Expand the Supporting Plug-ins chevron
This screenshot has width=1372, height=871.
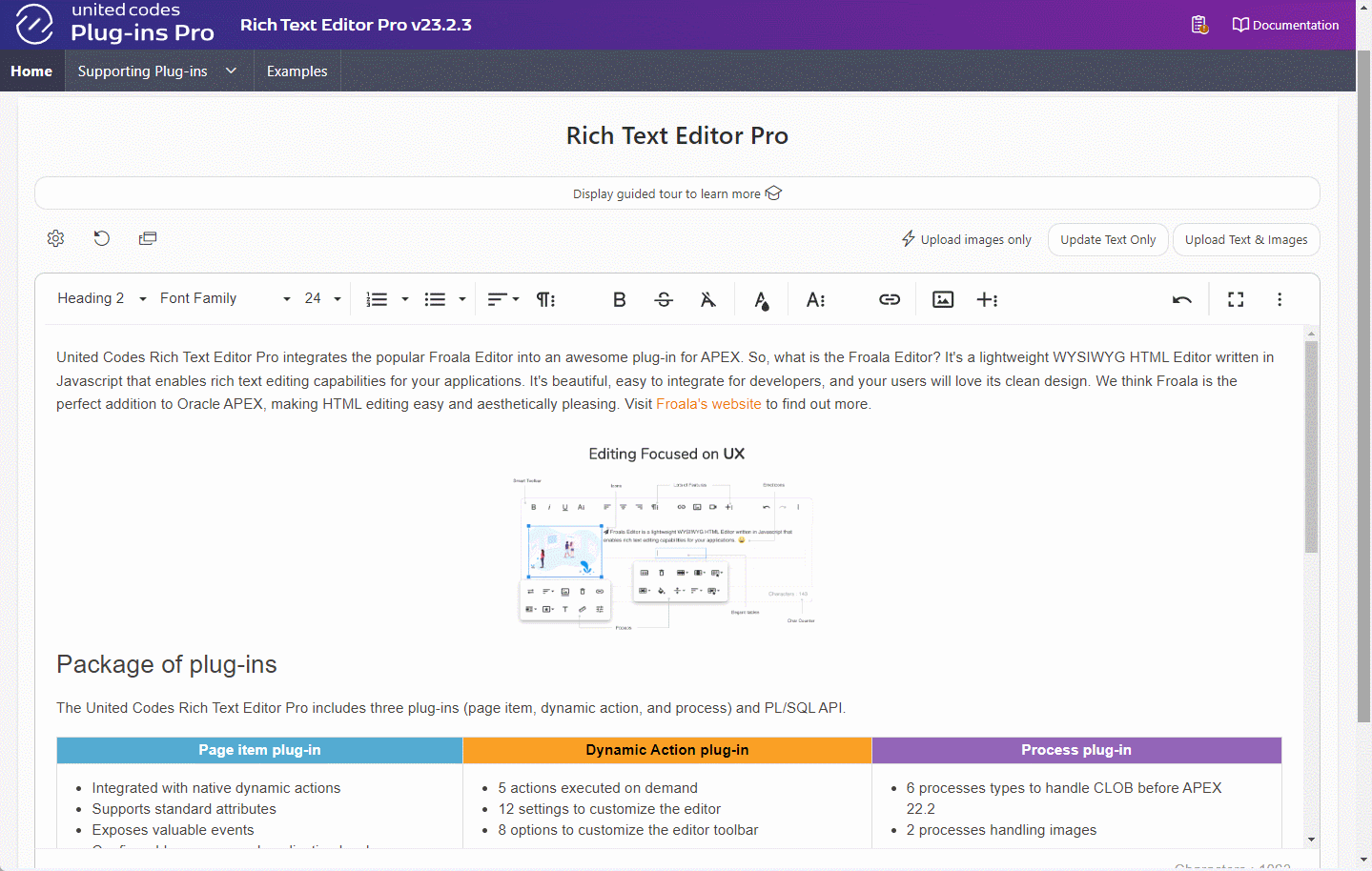tap(231, 71)
